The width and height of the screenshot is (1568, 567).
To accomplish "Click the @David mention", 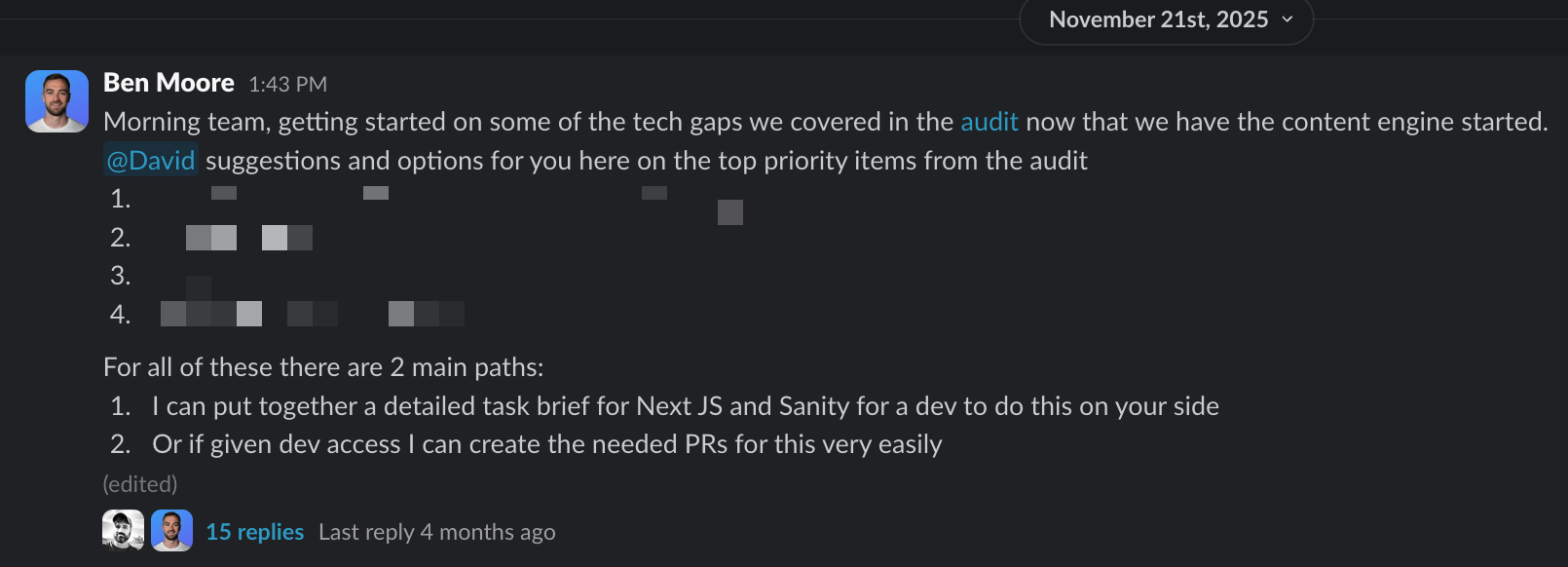I will (x=151, y=160).
